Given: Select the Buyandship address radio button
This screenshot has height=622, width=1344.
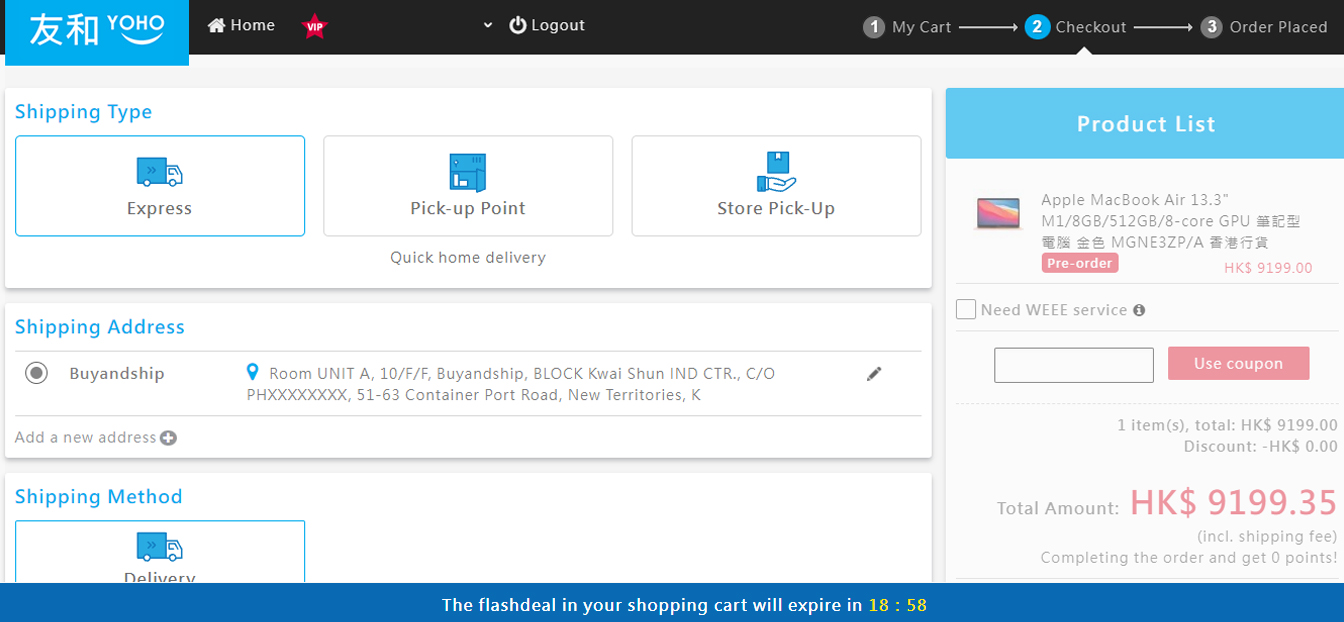Looking at the screenshot, I should click(x=37, y=373).
